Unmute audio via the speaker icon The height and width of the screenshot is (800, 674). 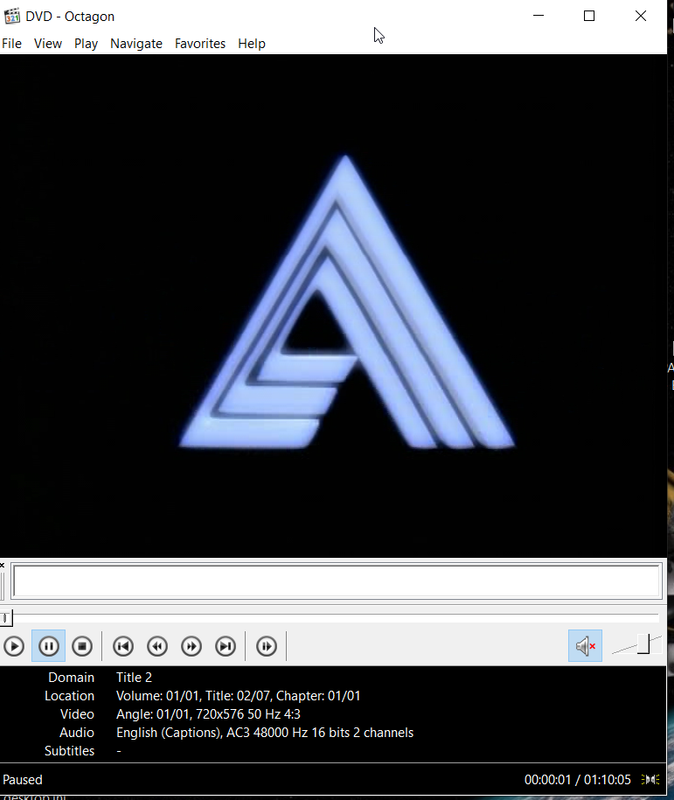point(585,646)
